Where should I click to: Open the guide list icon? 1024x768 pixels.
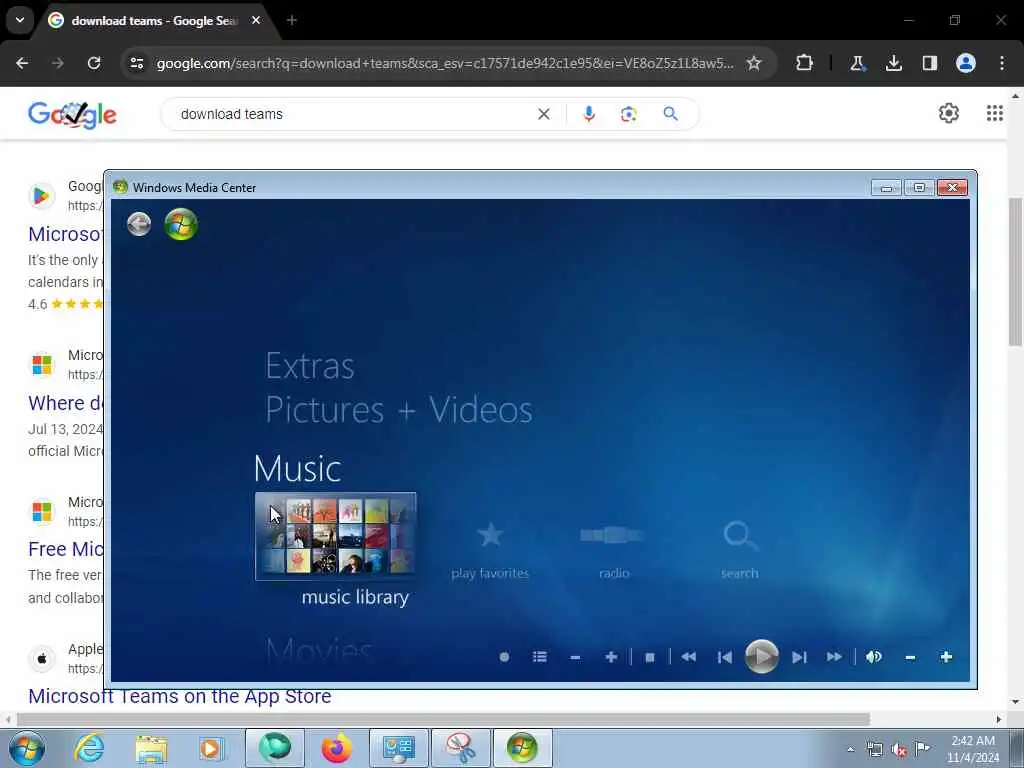click(539, 657)
